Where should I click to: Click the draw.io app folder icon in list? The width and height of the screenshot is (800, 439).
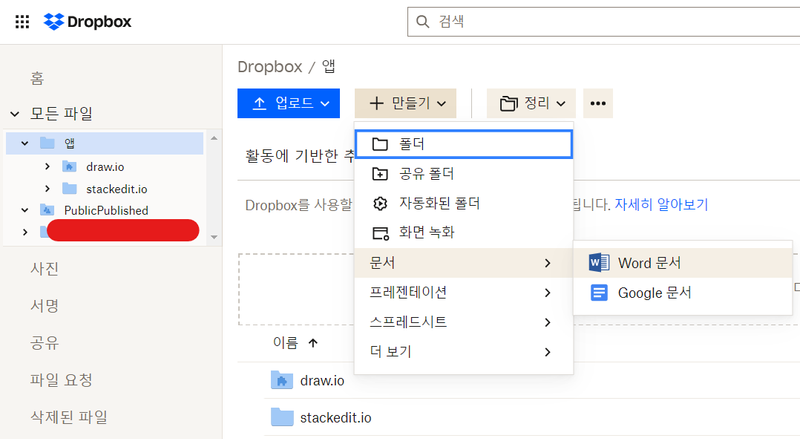pyautogui.click(x=282, y=380)
